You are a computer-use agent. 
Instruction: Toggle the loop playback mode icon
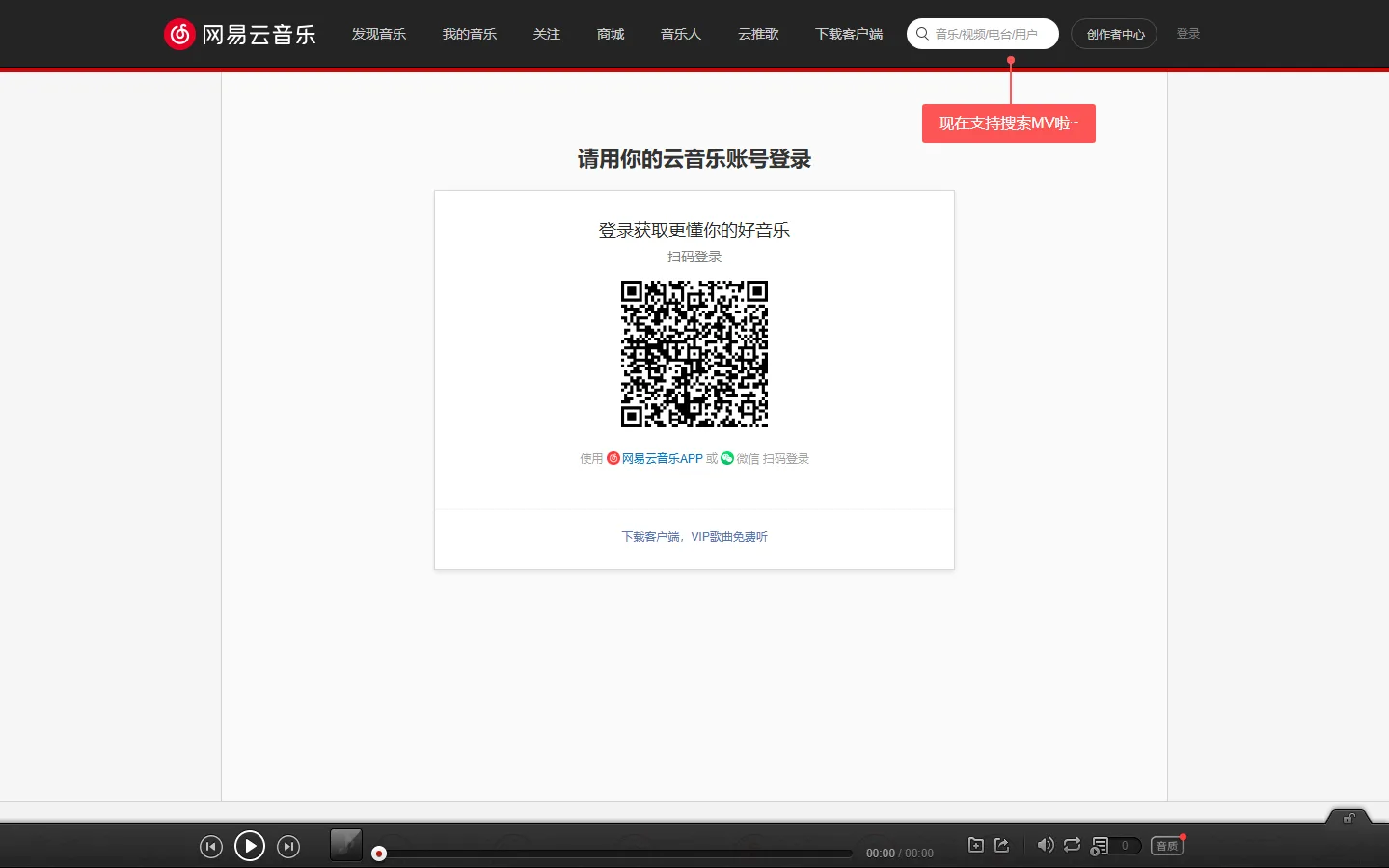(x=1072, y=845)
